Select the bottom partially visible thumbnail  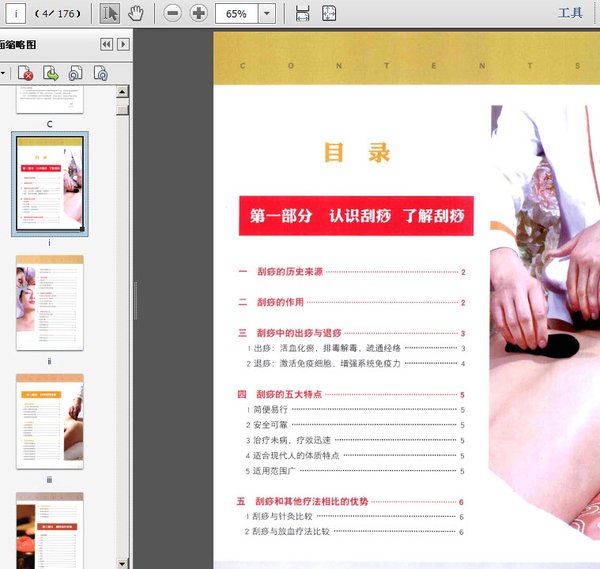click(50, 530)
